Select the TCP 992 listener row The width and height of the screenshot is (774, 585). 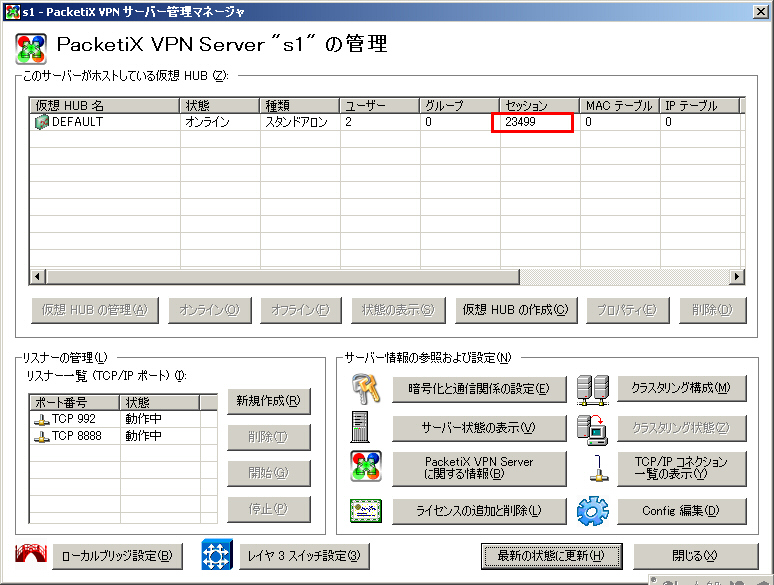(123, 419)
